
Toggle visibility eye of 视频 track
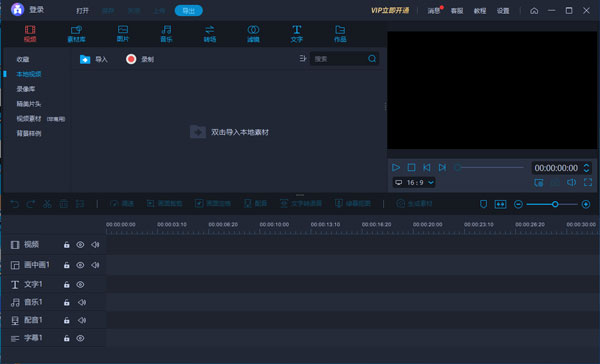[80, 245]
